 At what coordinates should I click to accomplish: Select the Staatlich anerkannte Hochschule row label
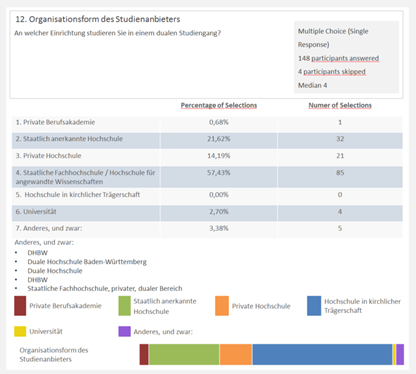(69, 139)
